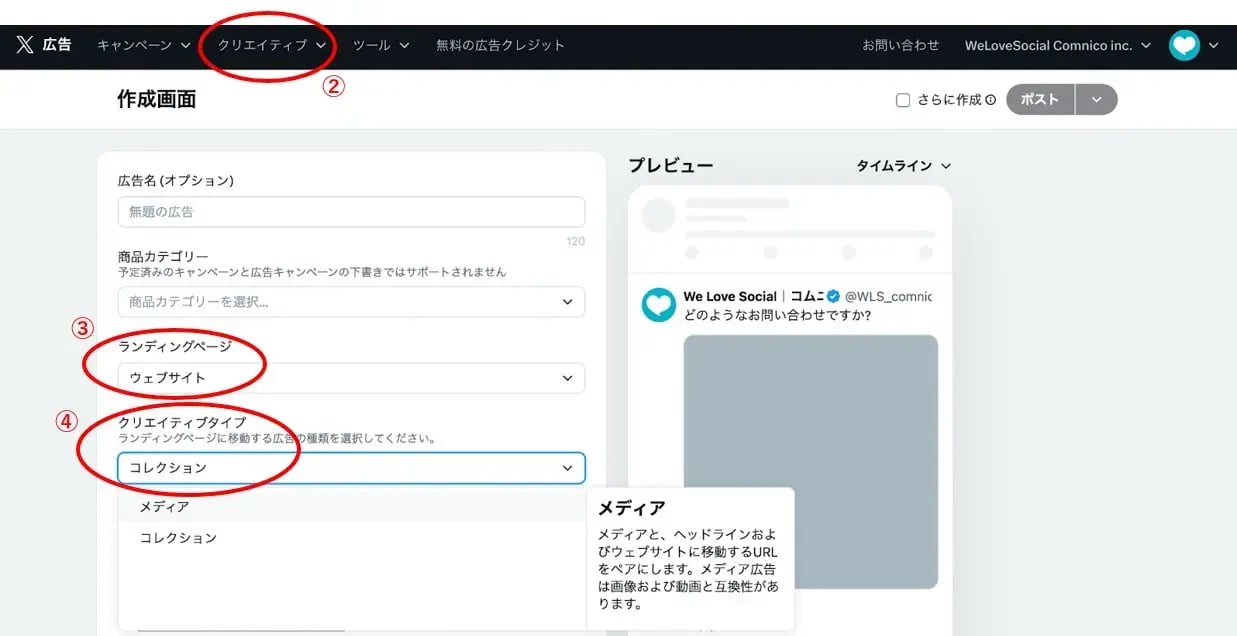Click the gray media placeholder in preview
Screen dimensions: 1237x636
[811, 462]
